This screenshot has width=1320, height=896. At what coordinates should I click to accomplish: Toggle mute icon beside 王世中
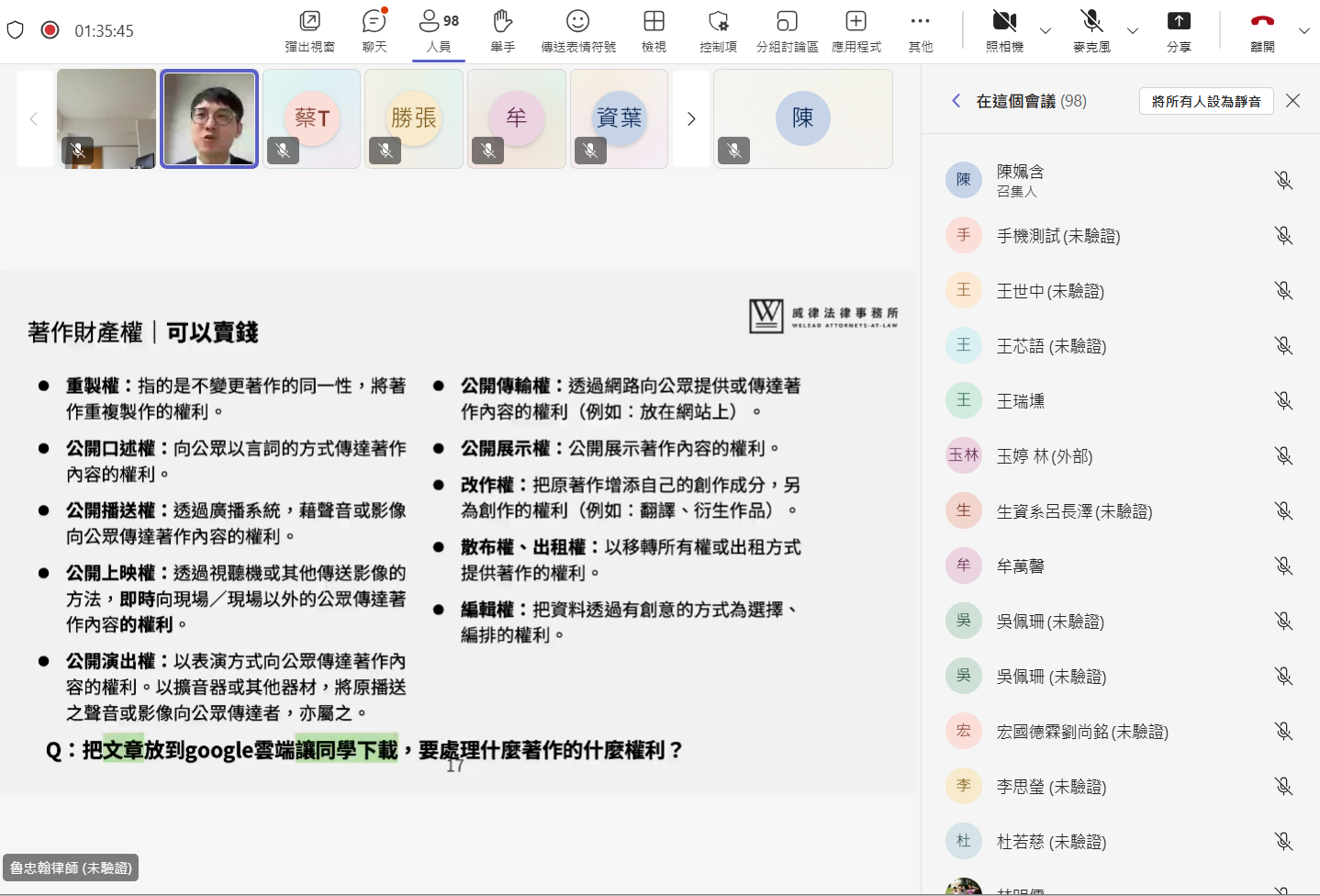(x=1283, y=291)
